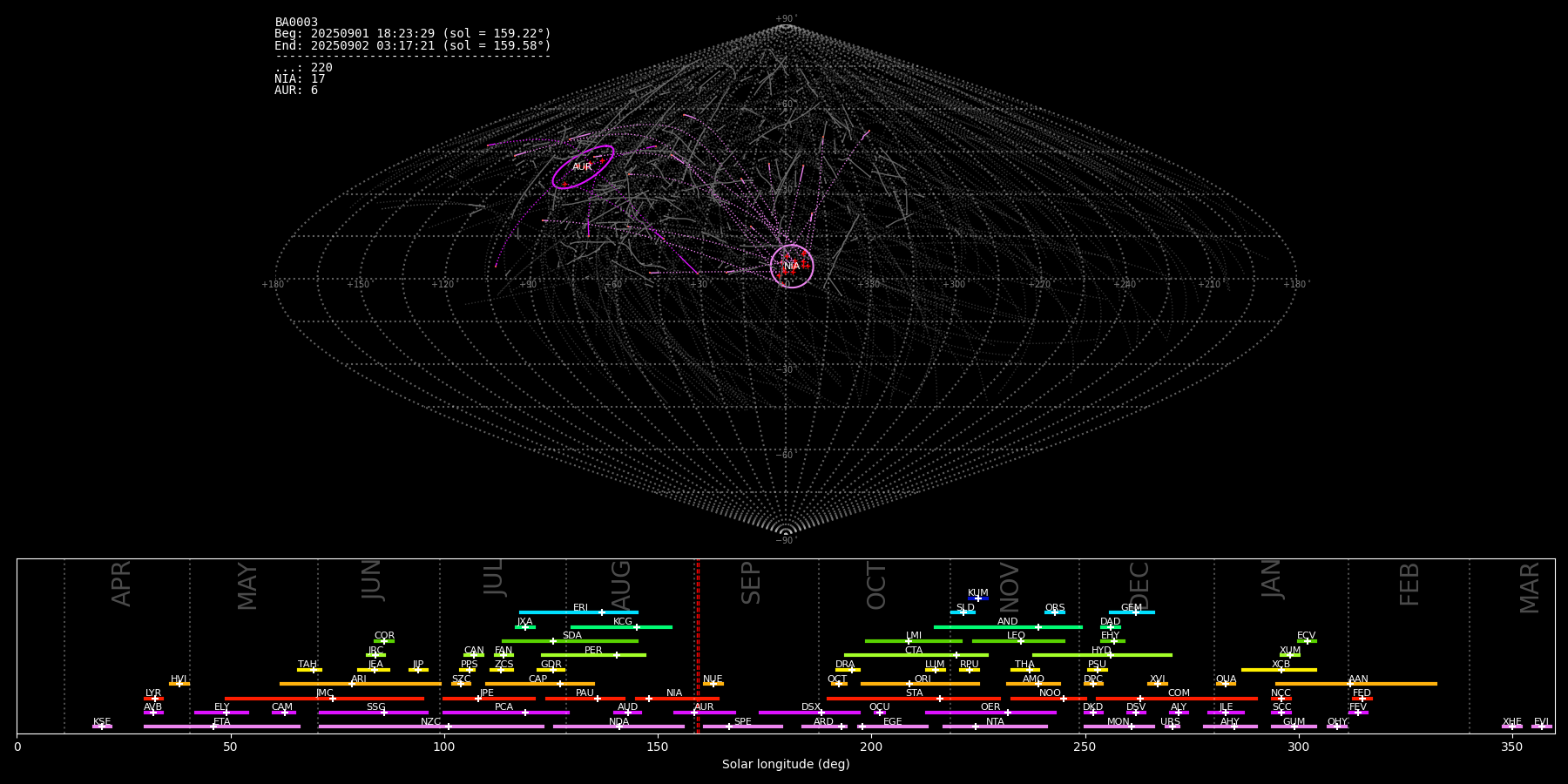This screenshot has width=1568, height=784.
Task: Click the NUE shower label
Action: pos(713,679)
